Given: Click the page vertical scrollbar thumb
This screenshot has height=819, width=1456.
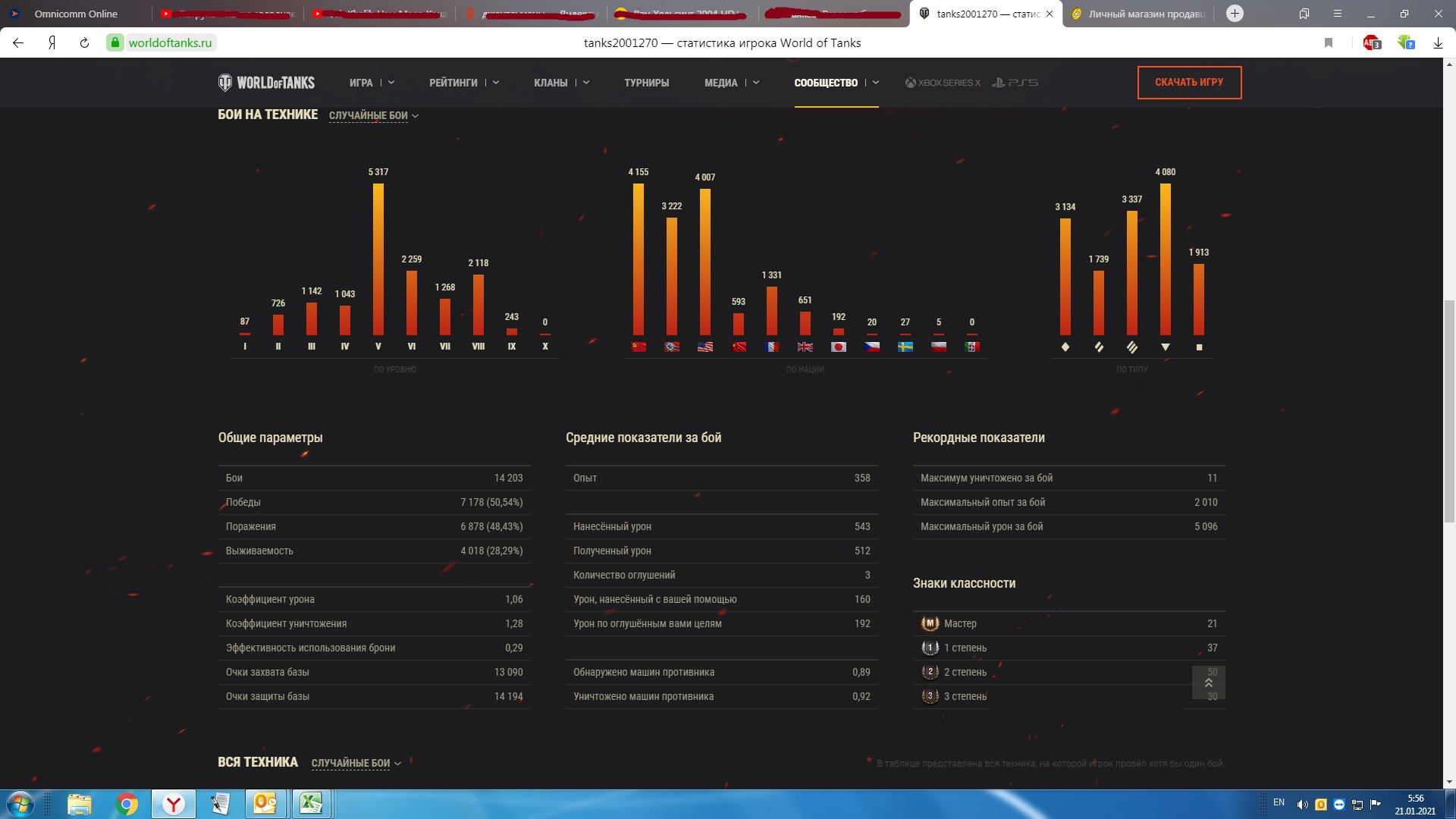Looking at the screenshot, I should tap(1449, 411).
